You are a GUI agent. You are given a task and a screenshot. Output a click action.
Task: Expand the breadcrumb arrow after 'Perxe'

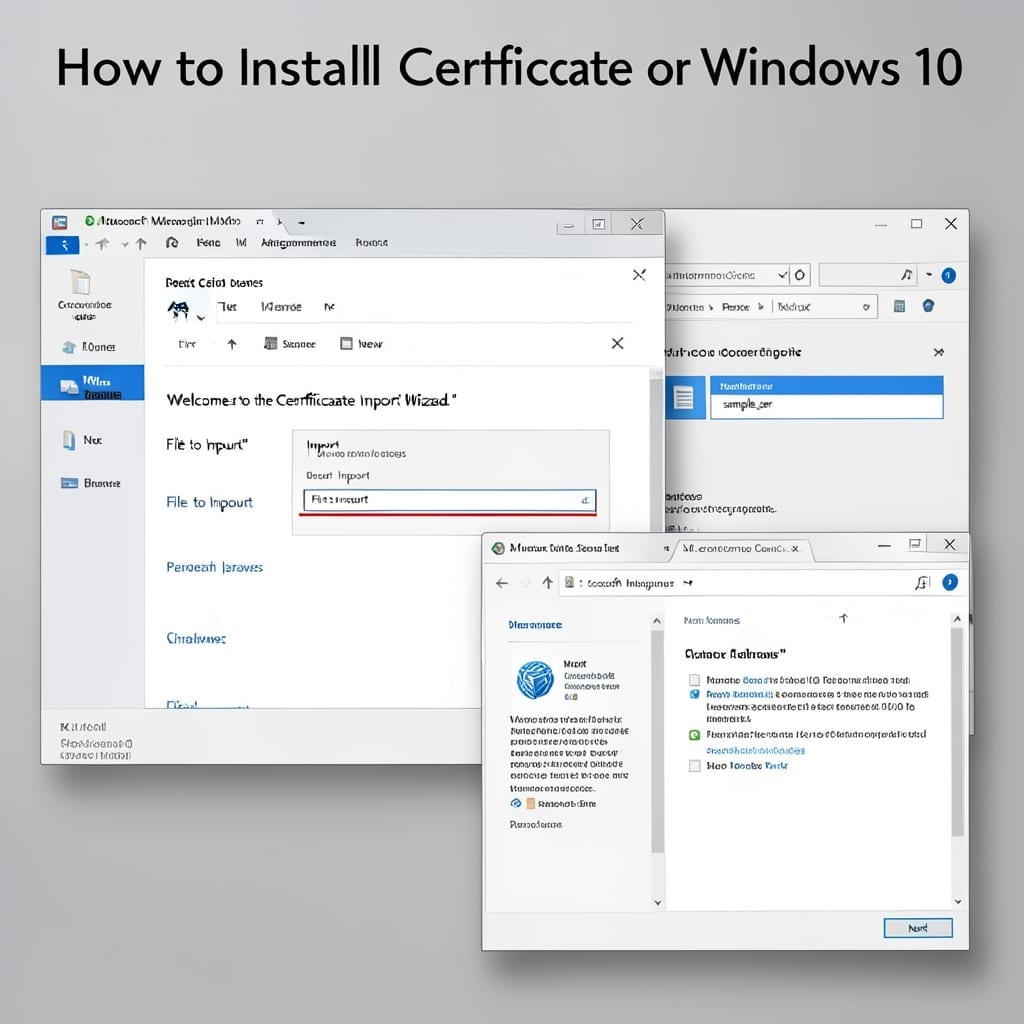click(761, 306)
